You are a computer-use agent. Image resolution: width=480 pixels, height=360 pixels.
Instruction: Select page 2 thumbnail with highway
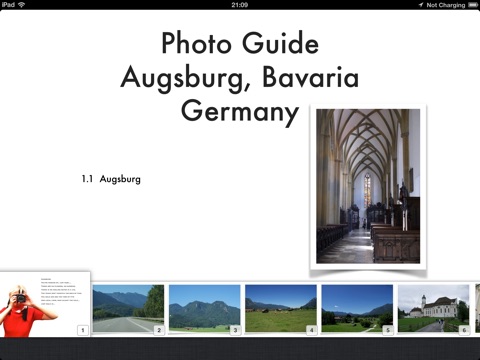pyautogui.click(x=128, y=308)
